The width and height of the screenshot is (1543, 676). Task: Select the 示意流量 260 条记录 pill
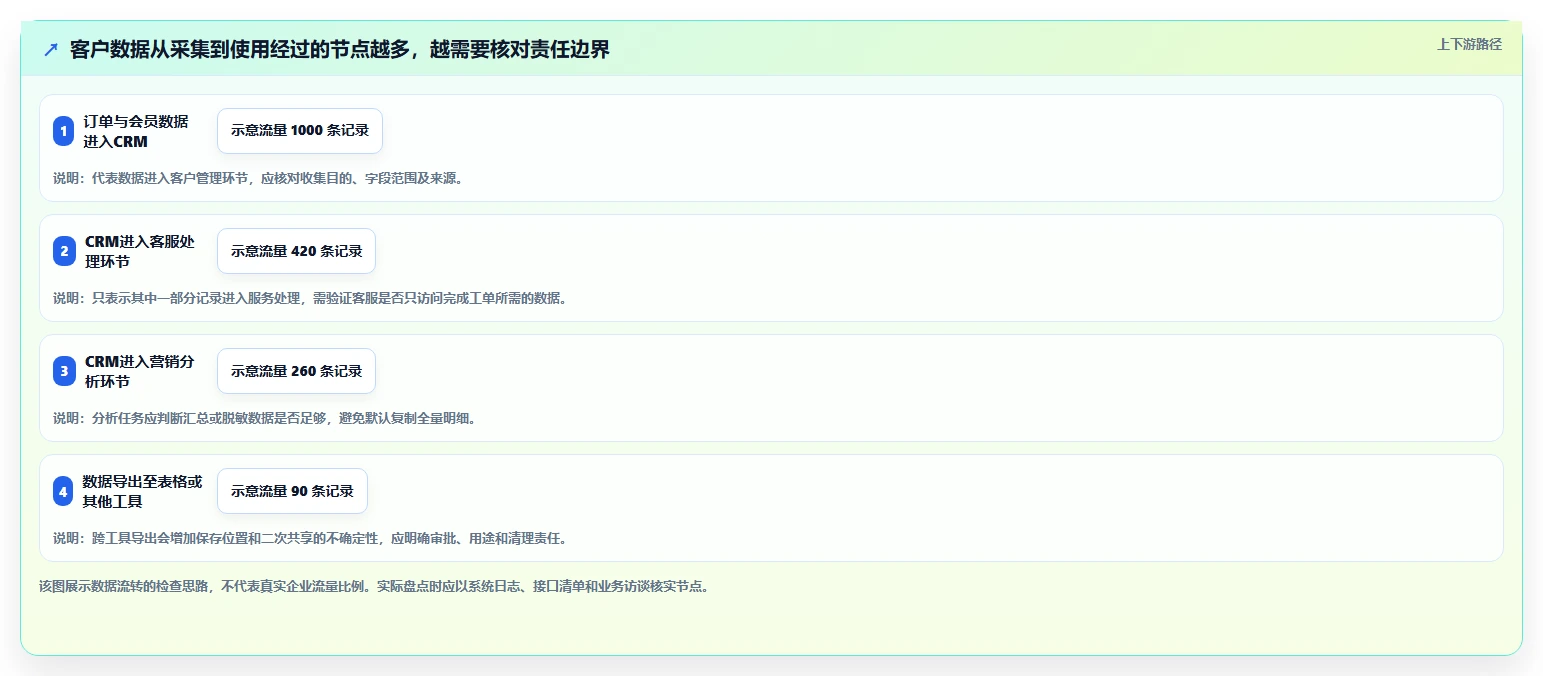pos(296,371)
